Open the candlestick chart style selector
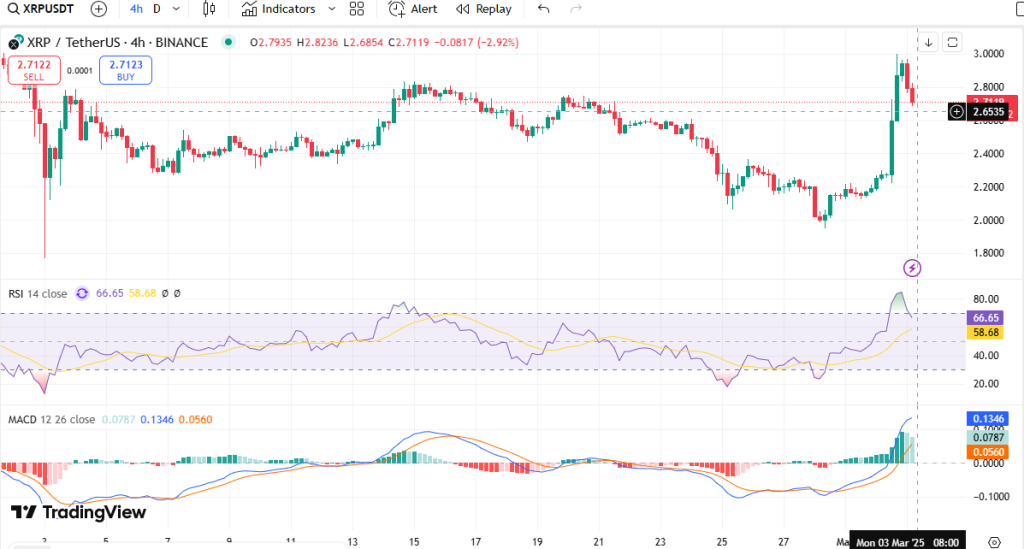The image size is (1024, 549). click(209, 9)
